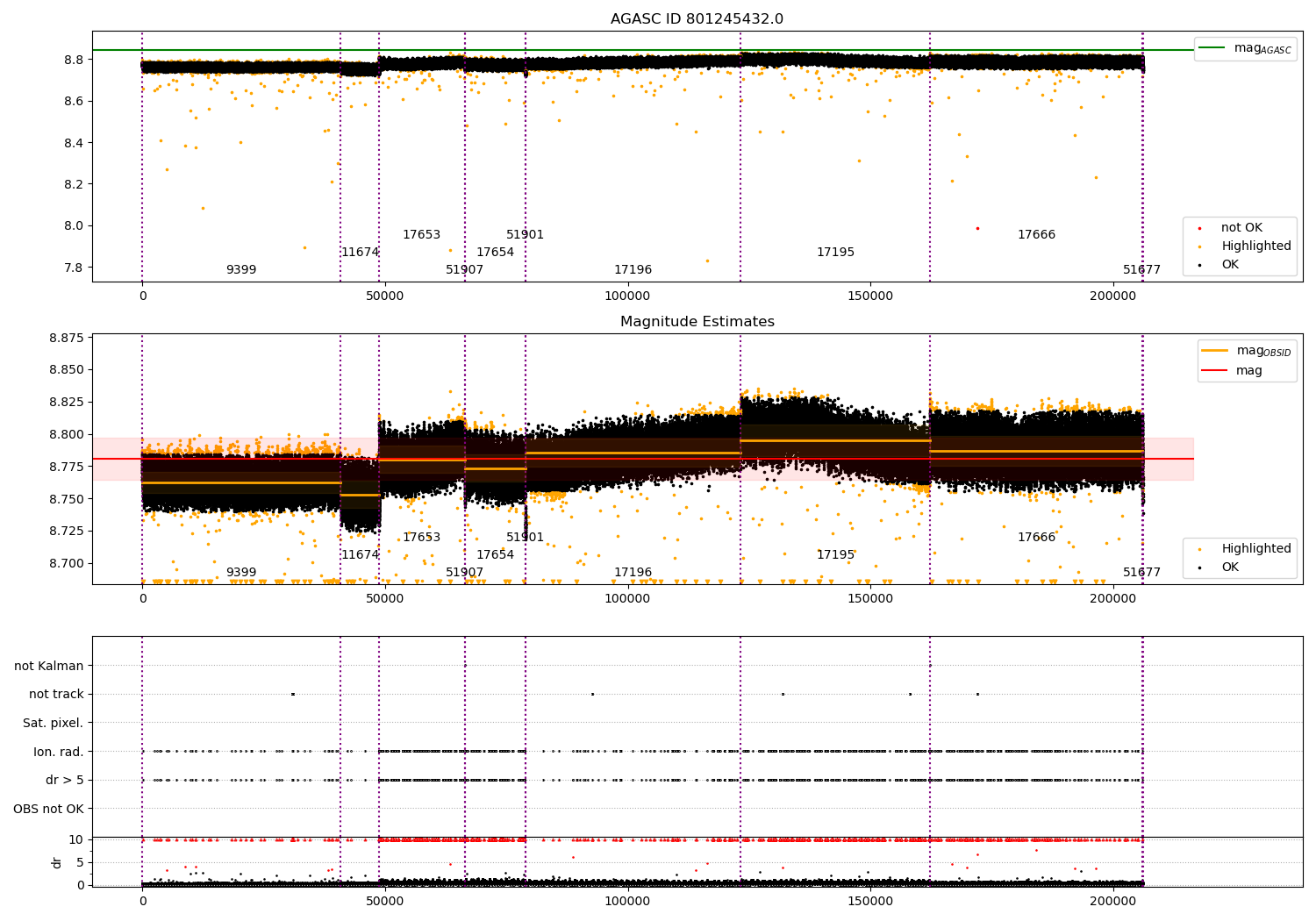Click x-axis tick 200000 under the dr plot
This screenshot has height=921, width=1316.
coord(1112,902)
